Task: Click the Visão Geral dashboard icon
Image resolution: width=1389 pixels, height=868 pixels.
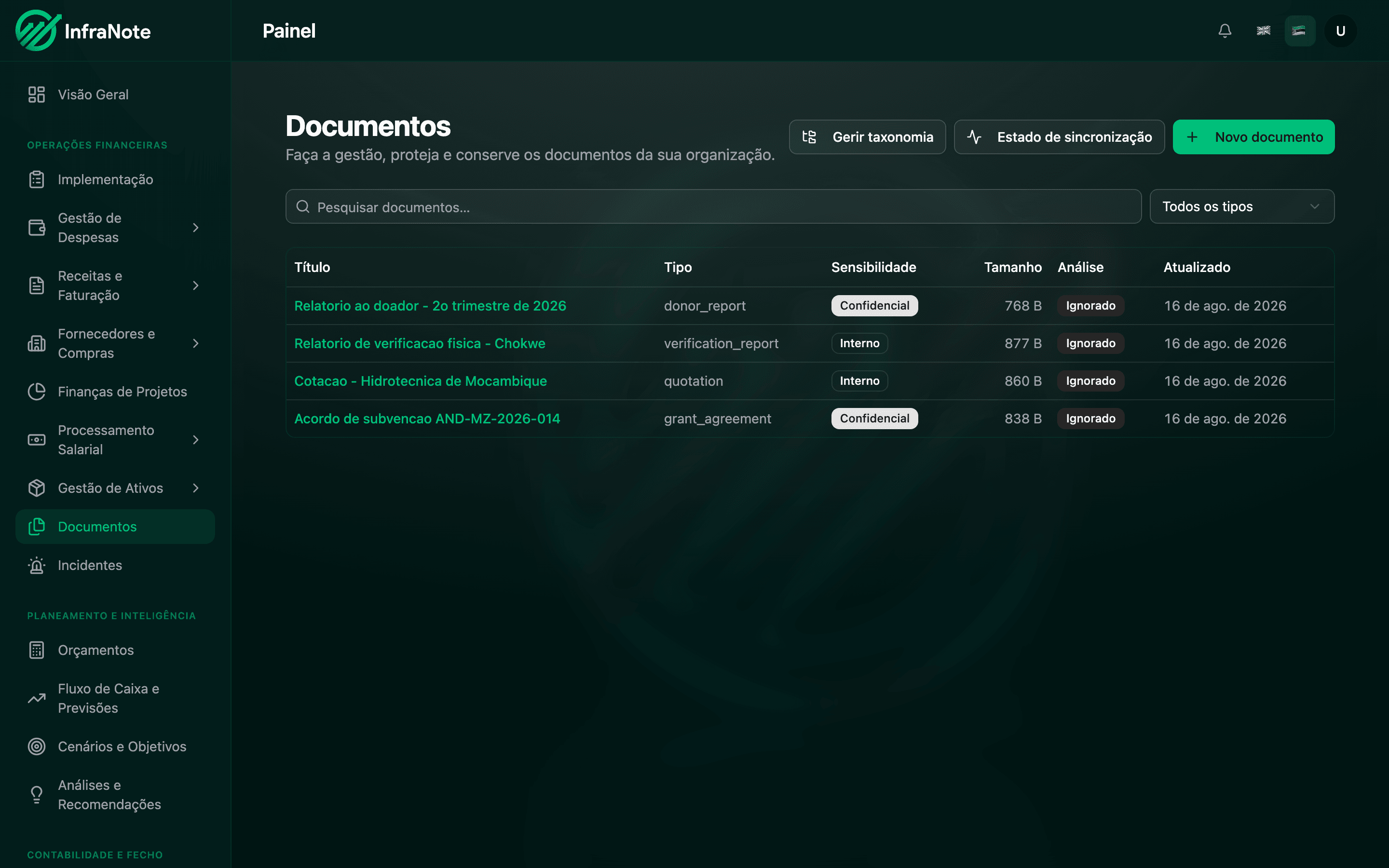Action: tap(37, 94)
